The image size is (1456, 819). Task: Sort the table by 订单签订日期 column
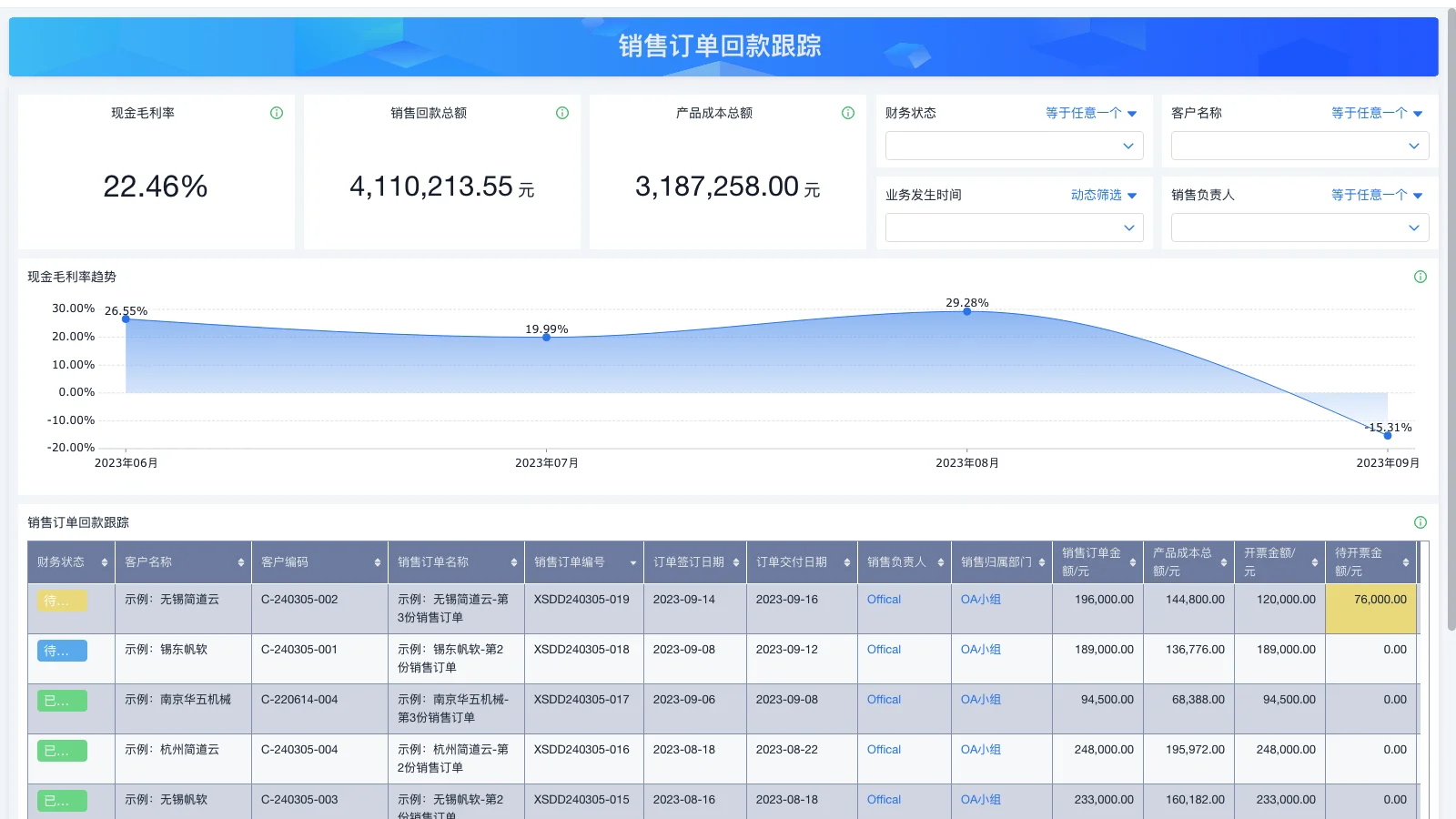[738, 561]
